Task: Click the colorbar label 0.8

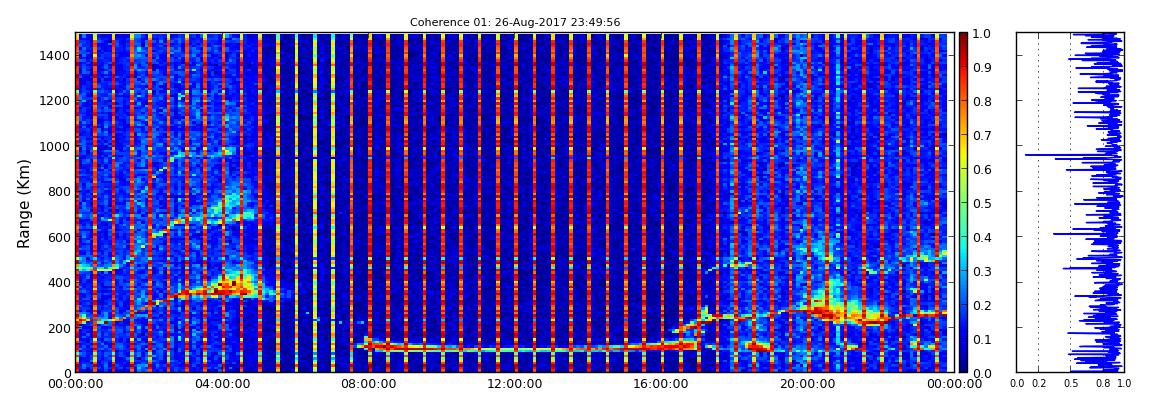Action: click(982, 101)
